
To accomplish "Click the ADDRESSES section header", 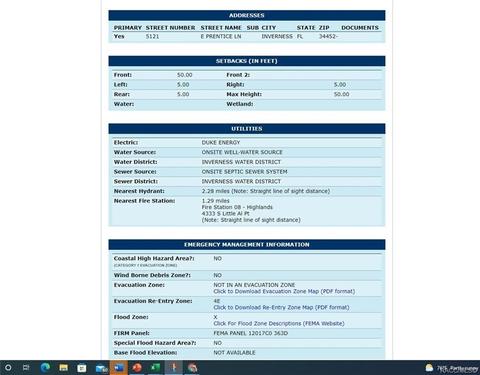I will click(247, 15).
